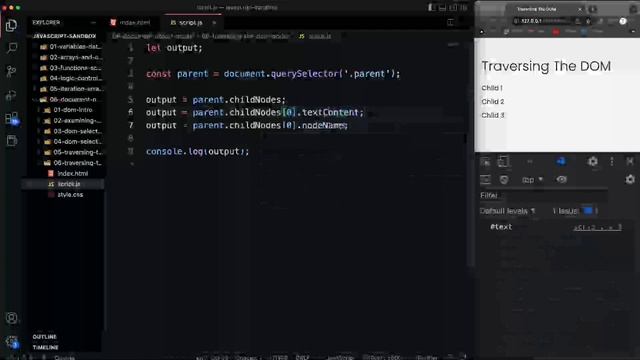Open the DevTools three-dot menu
Viewport: 640px width, 360px height.
[612, 161]
